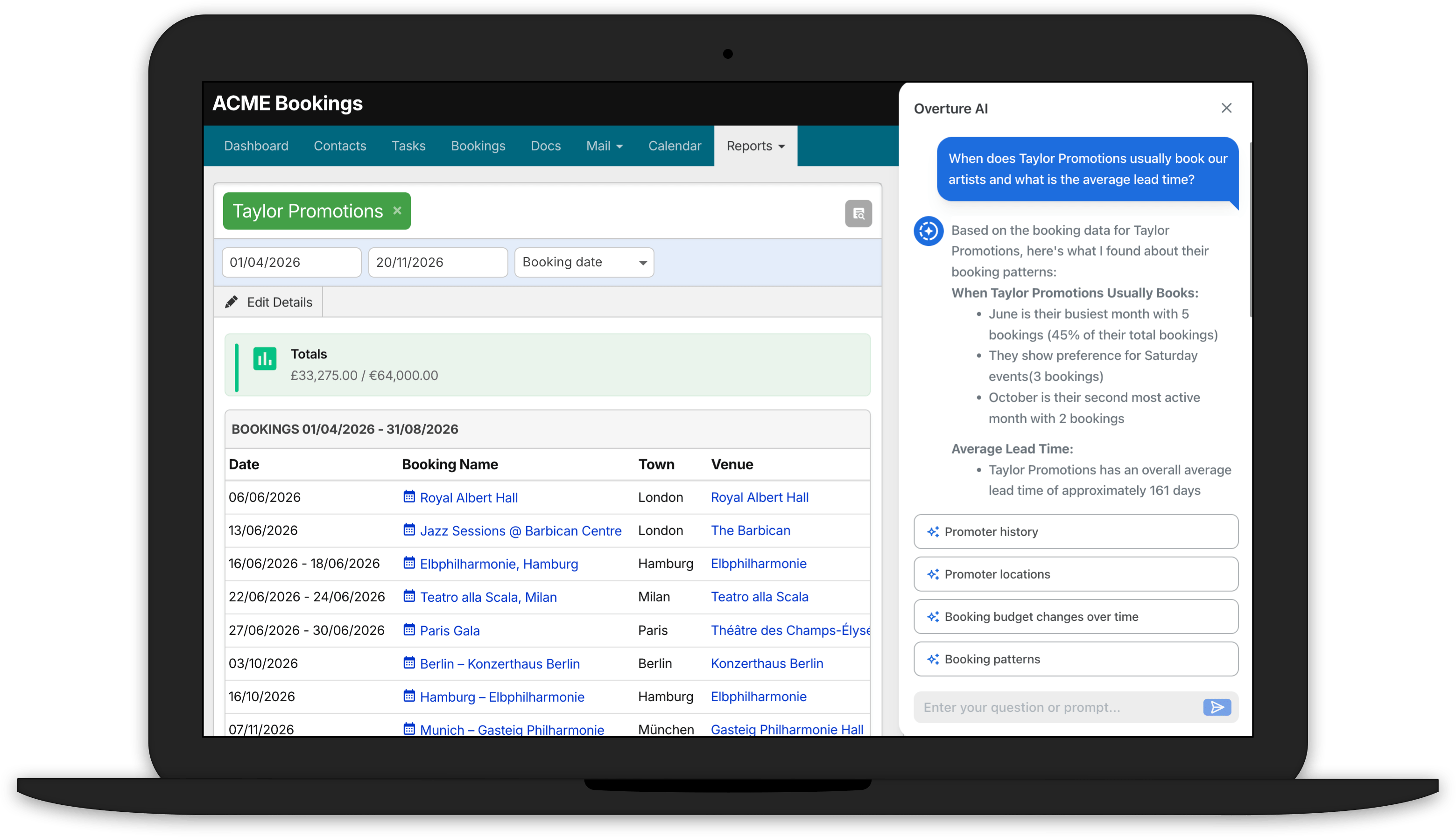Click the send arrow in the AI prompt box
This screenshot has width=1456, height=837.
pyautogui.click(x=1217, y=707)
